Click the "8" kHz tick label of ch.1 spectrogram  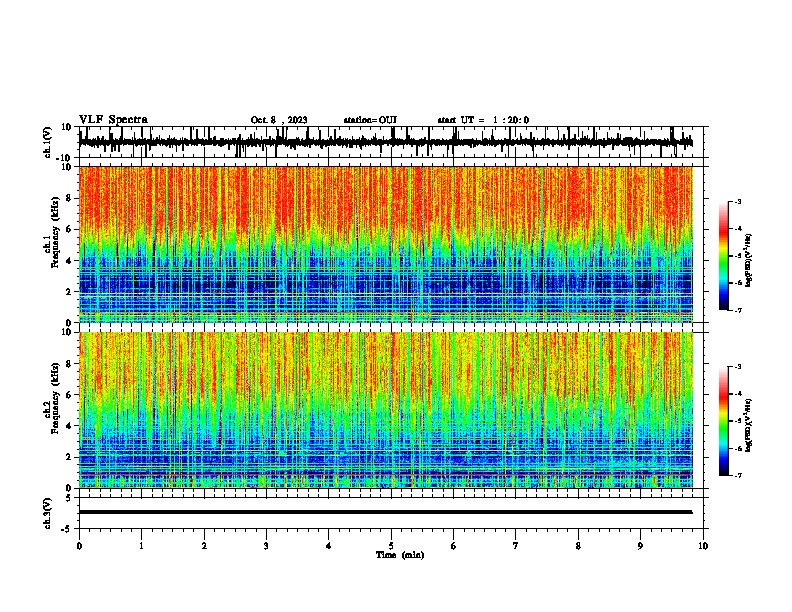(69, 198)
